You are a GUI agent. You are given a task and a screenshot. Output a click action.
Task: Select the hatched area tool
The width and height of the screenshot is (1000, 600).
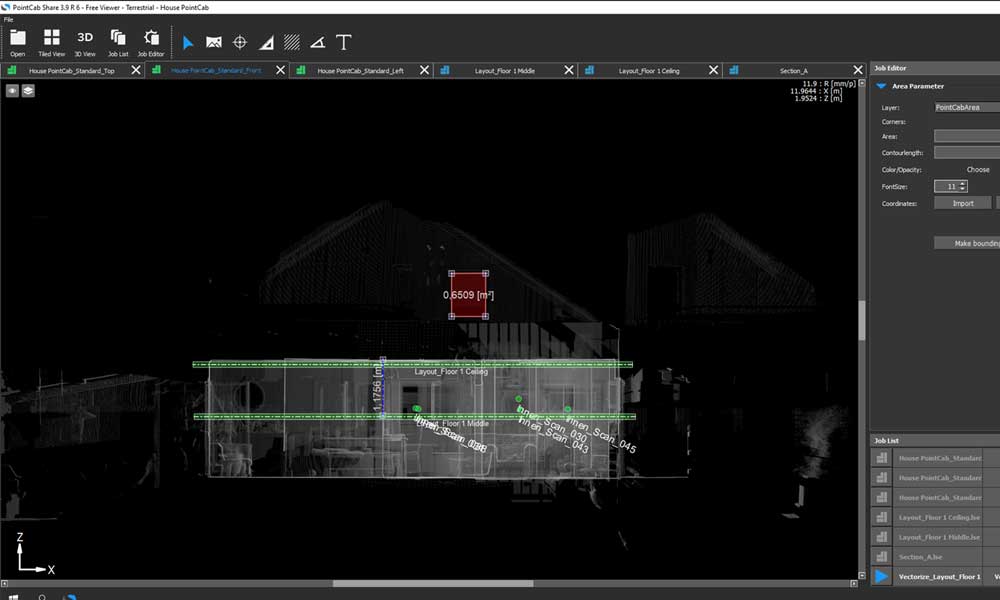[x=292, y=43]
